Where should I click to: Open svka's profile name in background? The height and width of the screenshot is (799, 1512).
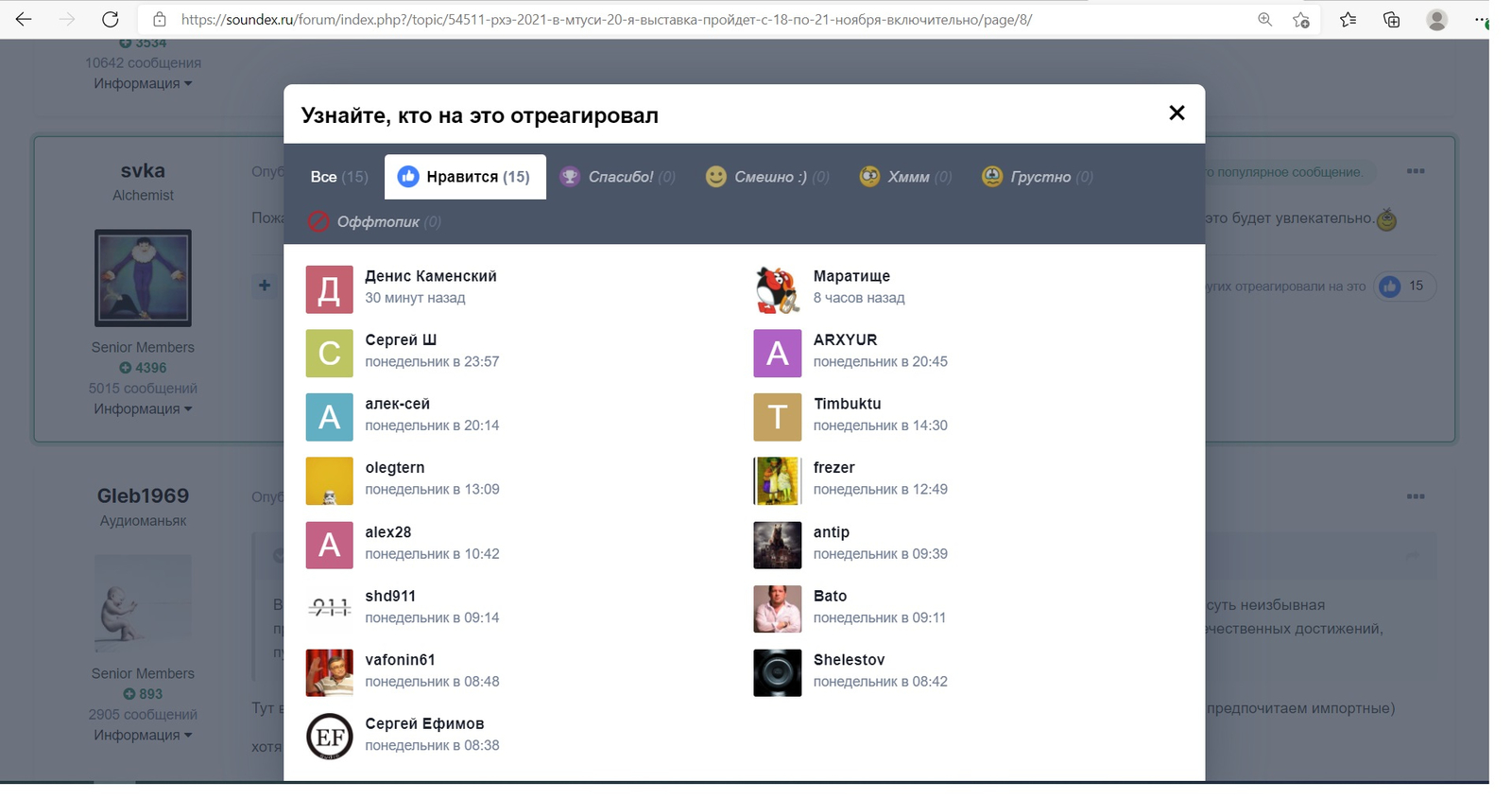(143, 170)
